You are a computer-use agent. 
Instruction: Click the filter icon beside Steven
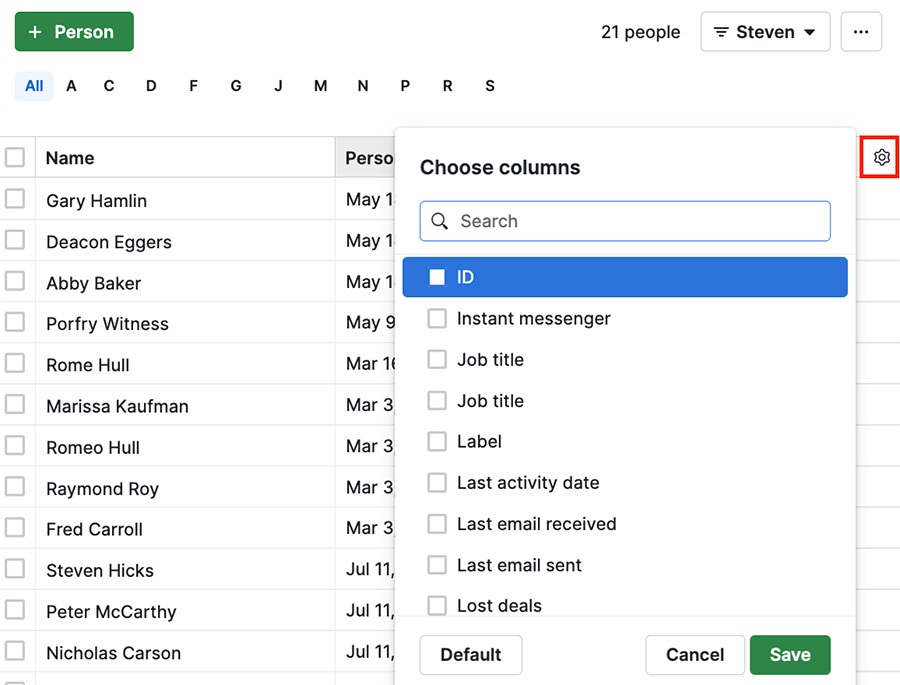coord(720,31)
